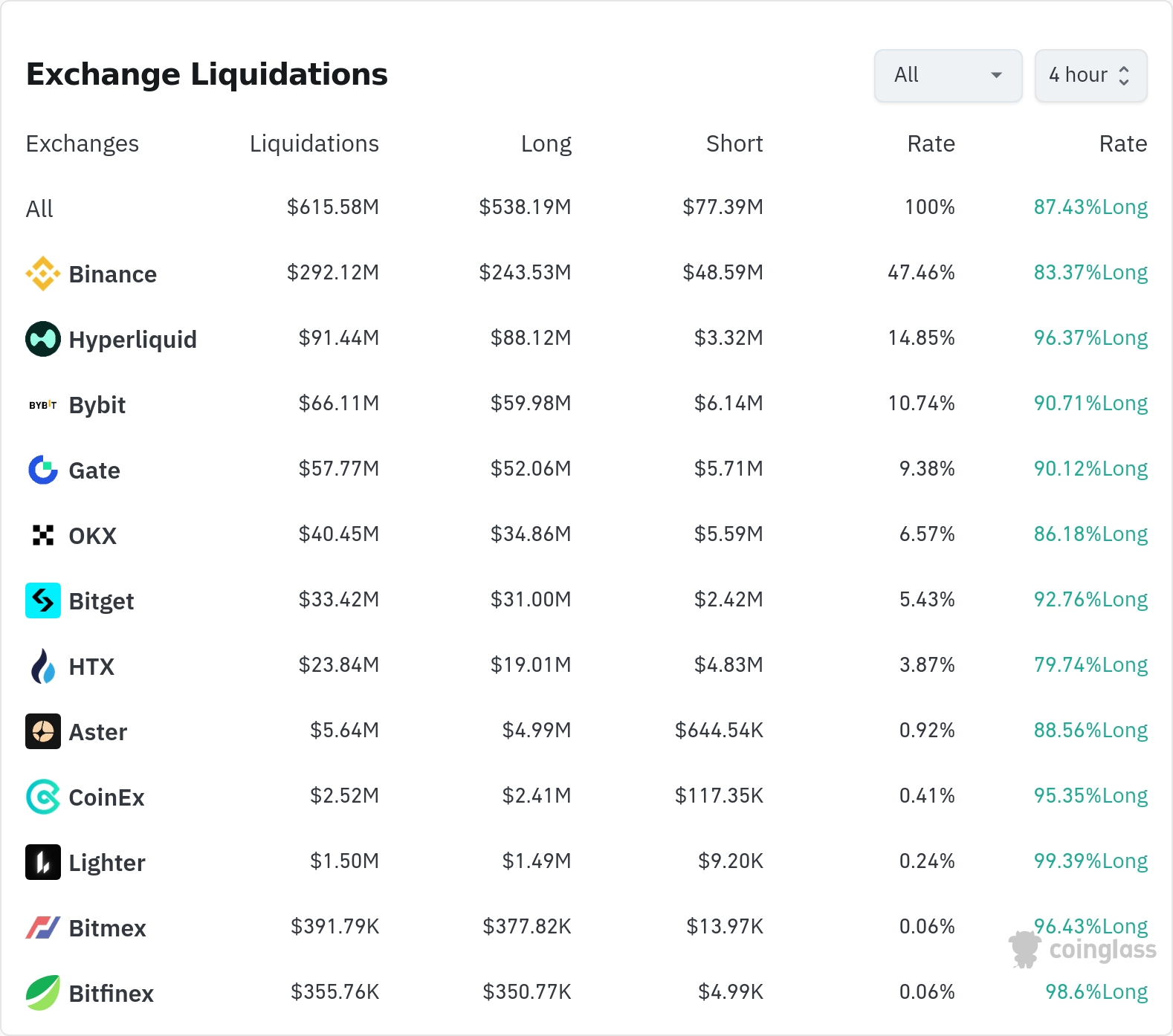Click the Bitmex logo icon
Screen dimensions: 1173x1036
tap(43, 927)
